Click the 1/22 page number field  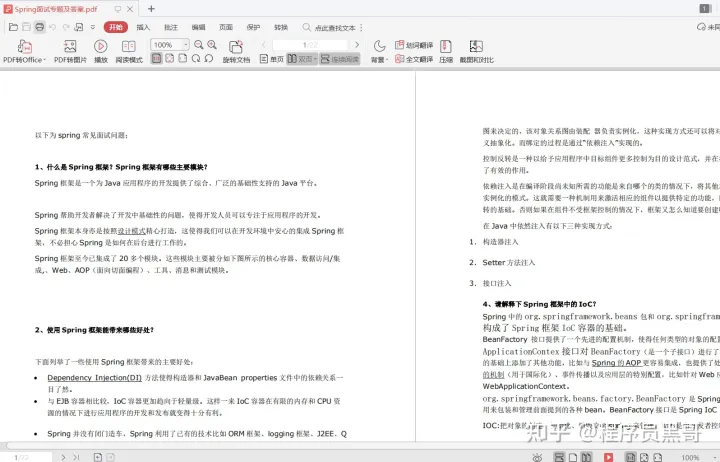tap(310, 45)
